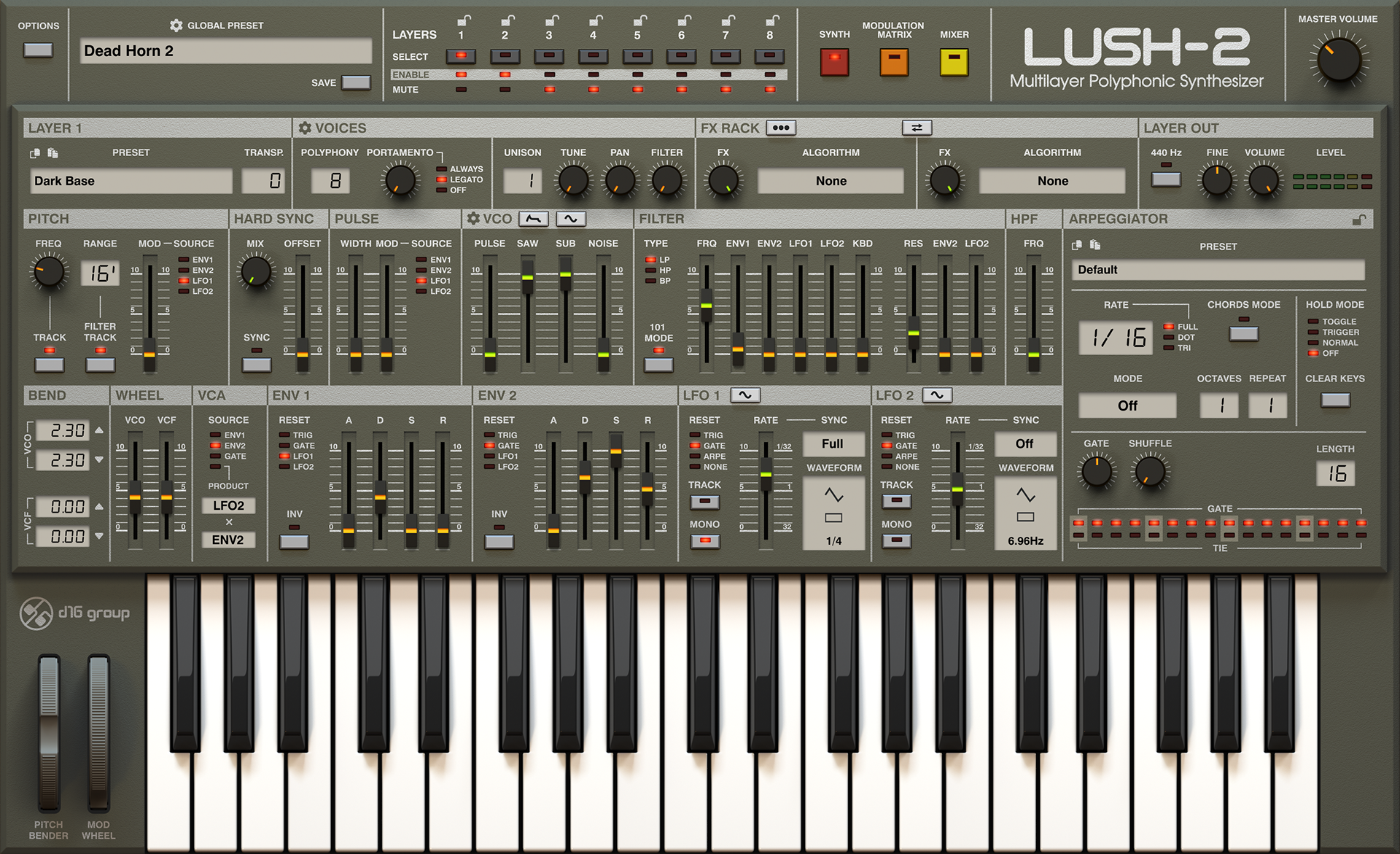This screenshot has width=1400, height=854.
Task: Toggle the 440 Hz reference button
Action: pyautogui.click(x=1166, y=179)
